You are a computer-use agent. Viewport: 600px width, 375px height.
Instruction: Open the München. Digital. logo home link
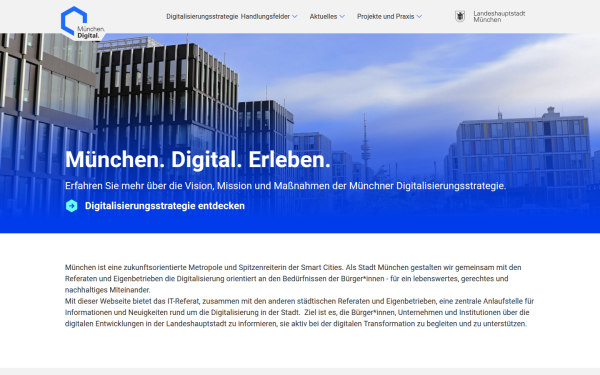coord(82,23)
